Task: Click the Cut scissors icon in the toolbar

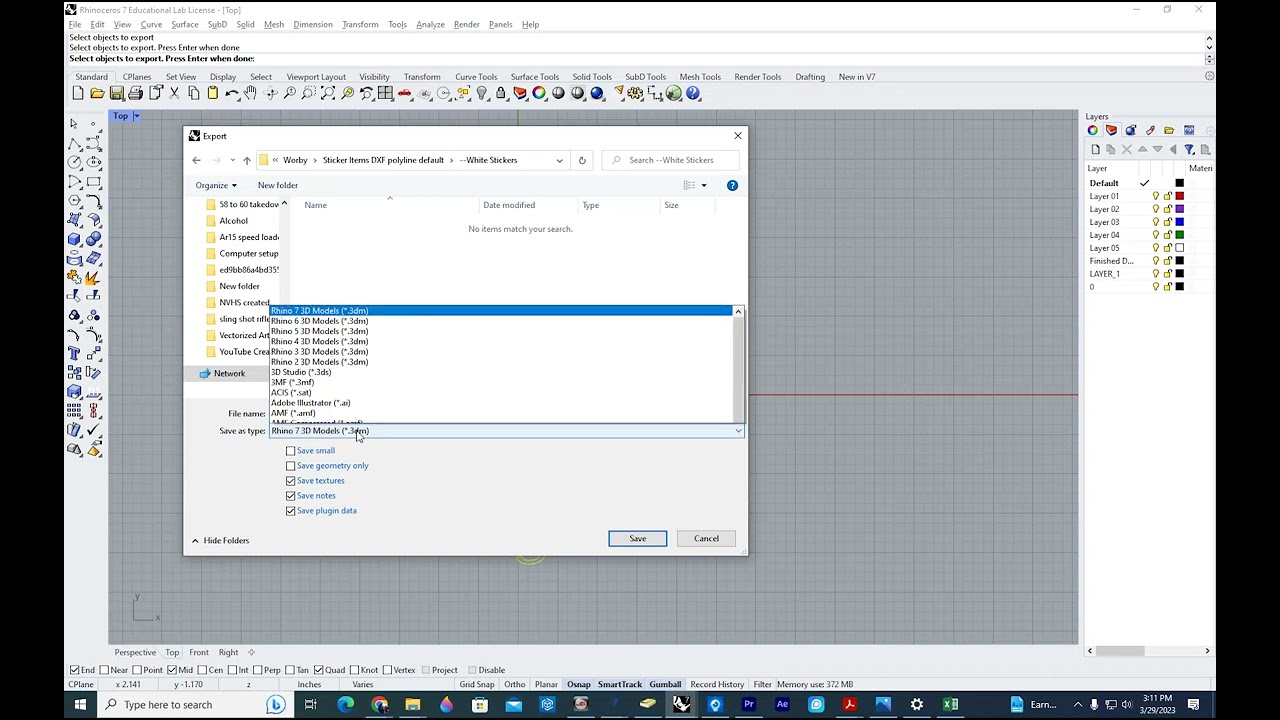Action: [x=174, y=93]
